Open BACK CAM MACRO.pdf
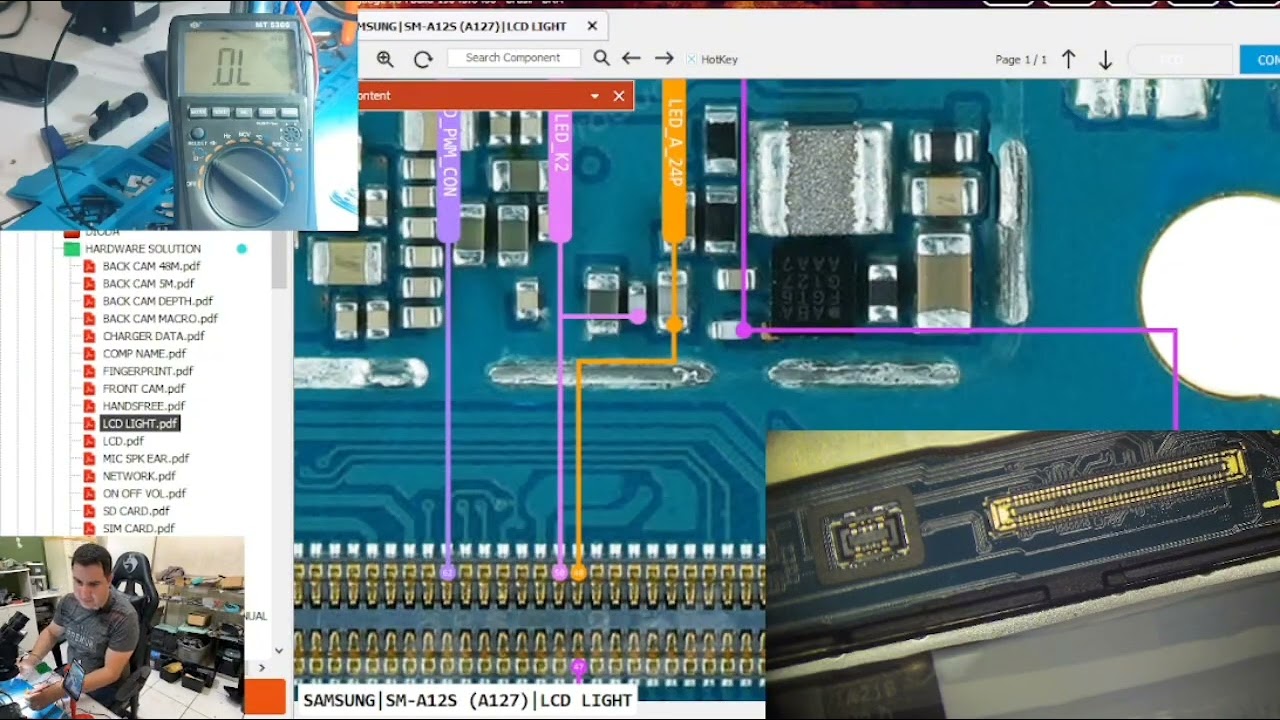Viewport: 1280px width, 720px height. (x=160, y=318)
